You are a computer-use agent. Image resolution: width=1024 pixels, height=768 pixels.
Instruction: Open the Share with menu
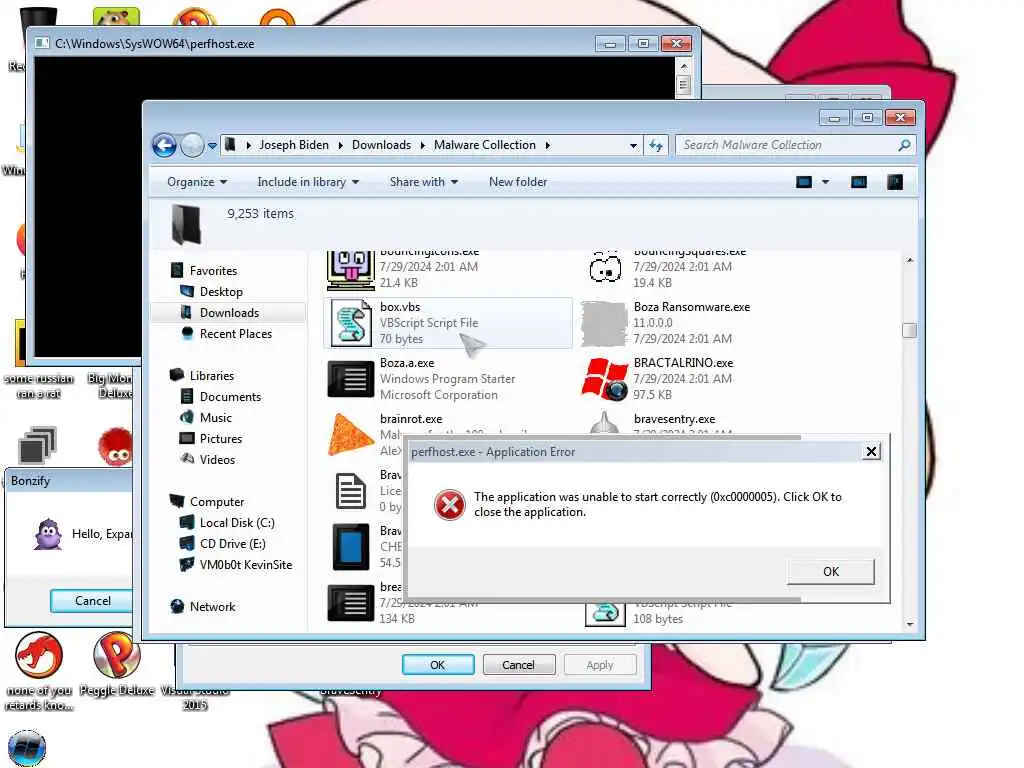[x=423, y=182]
